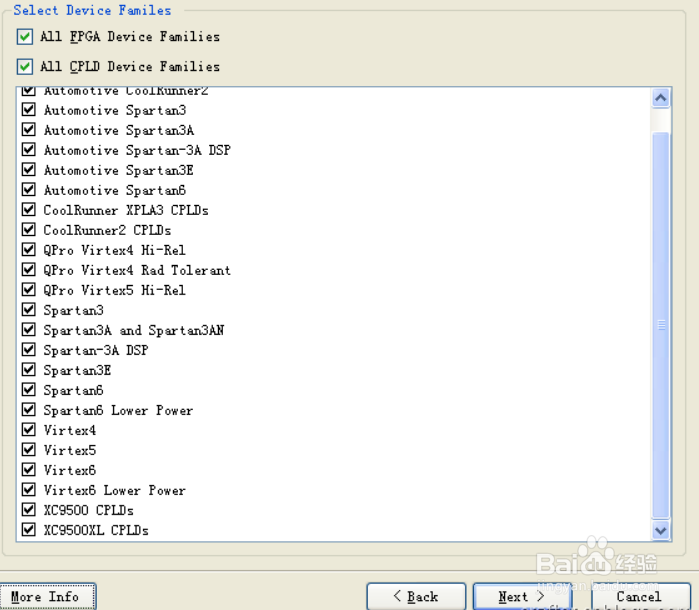Toggle Spartan3A and Spartan3AN checkbox
This screenshot has width=699, height=610.
[29, 330]
